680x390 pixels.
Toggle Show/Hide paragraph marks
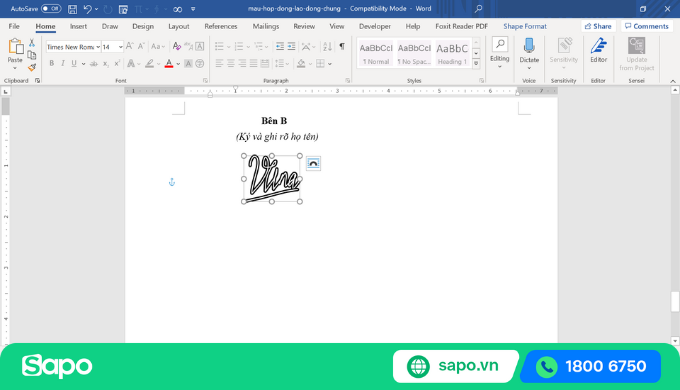pyautogui.click(x=342, y=46)
